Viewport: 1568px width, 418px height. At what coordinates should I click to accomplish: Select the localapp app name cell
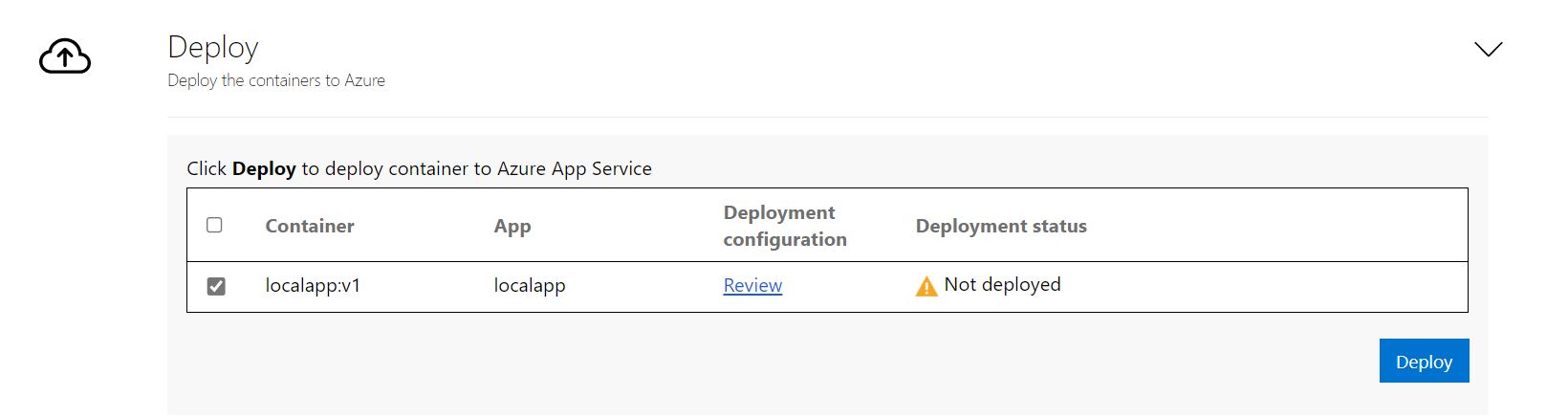[530, 285]
